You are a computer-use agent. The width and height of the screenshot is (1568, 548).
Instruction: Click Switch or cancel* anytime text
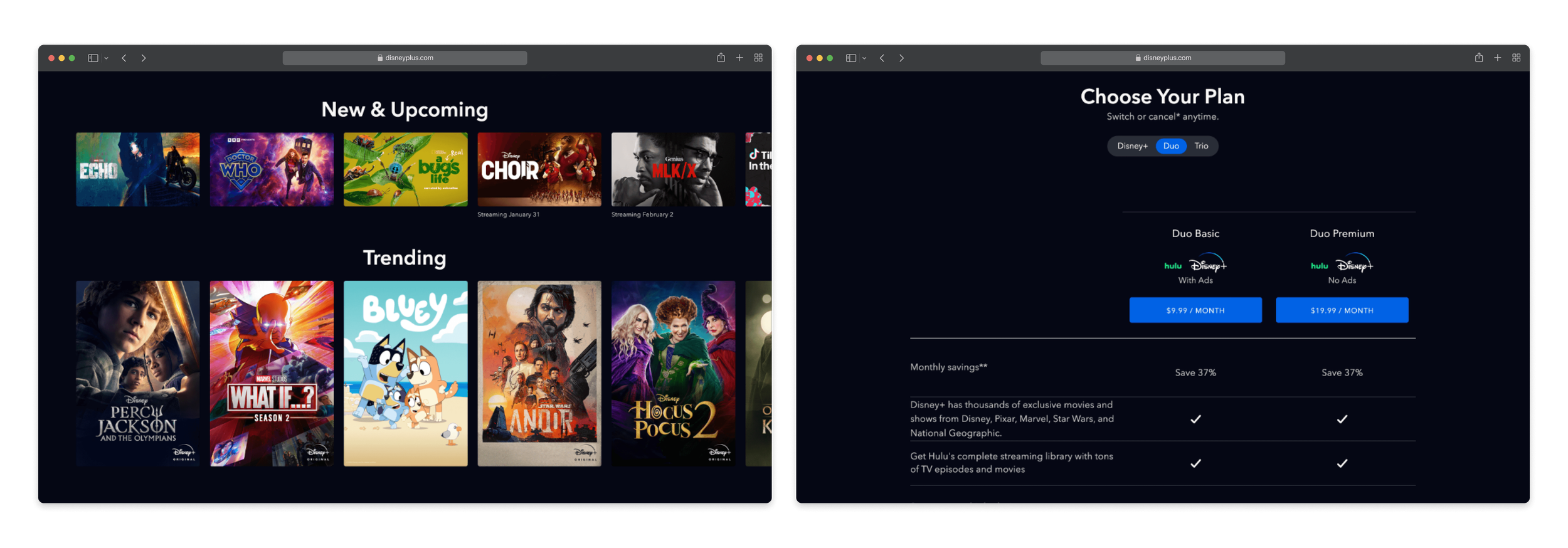pyautogui.click(x=1162, y=117)
